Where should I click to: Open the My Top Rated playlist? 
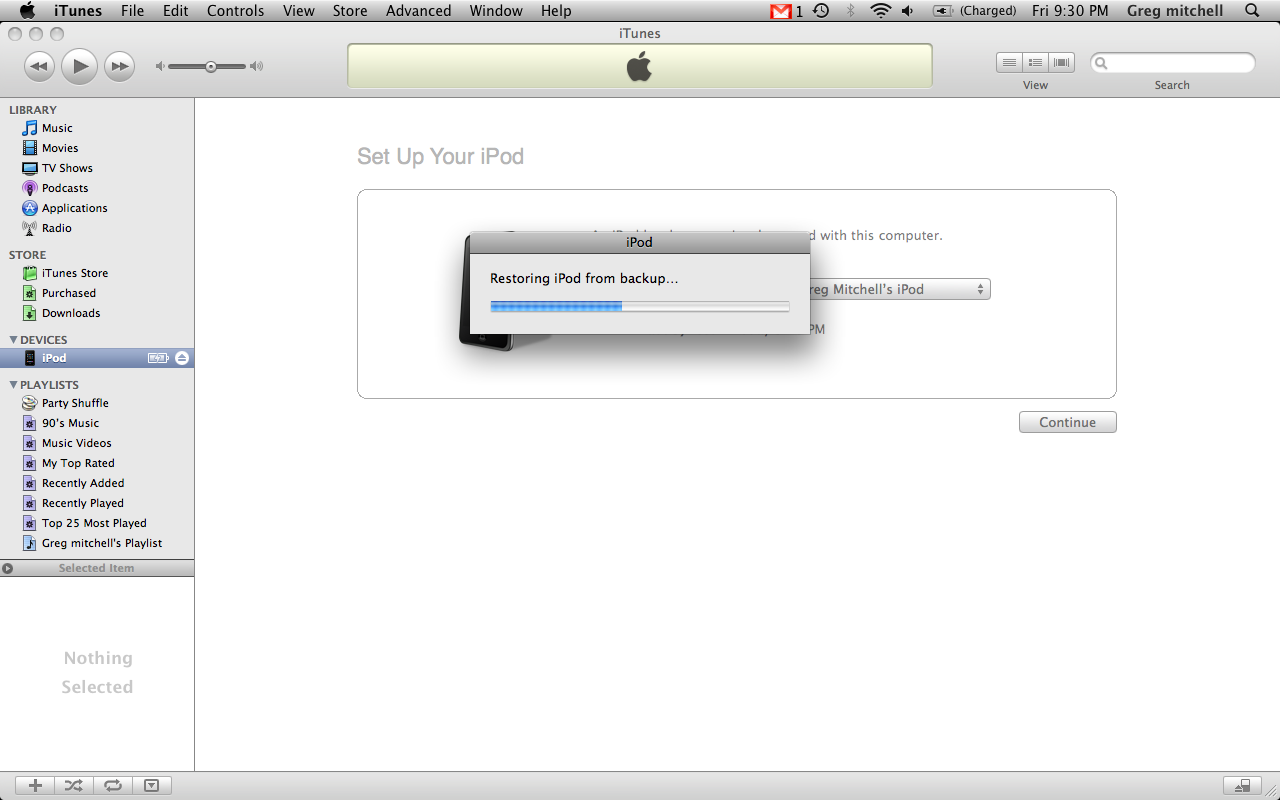click(78, 463)
